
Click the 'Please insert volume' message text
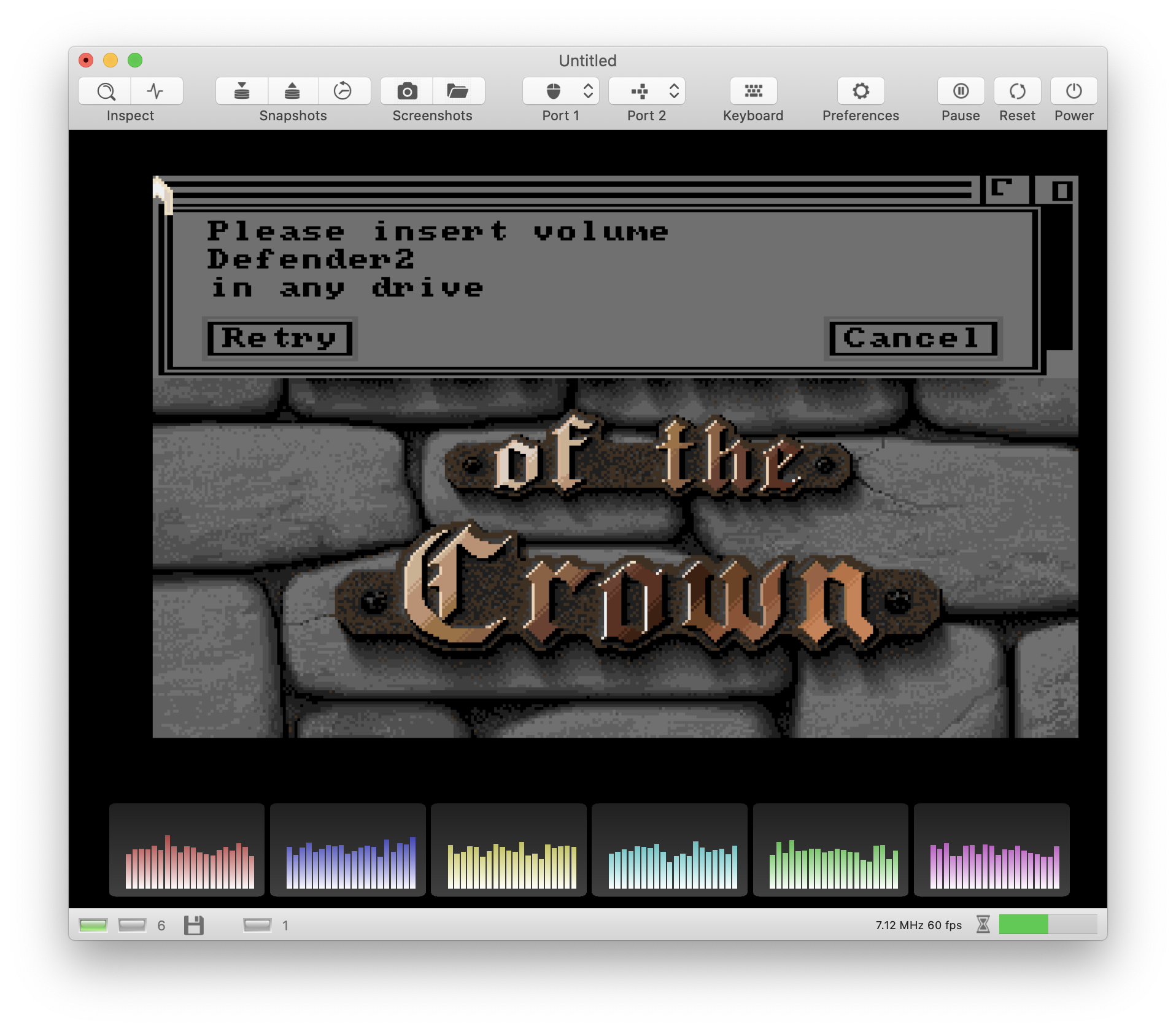(x=437, y=231)
